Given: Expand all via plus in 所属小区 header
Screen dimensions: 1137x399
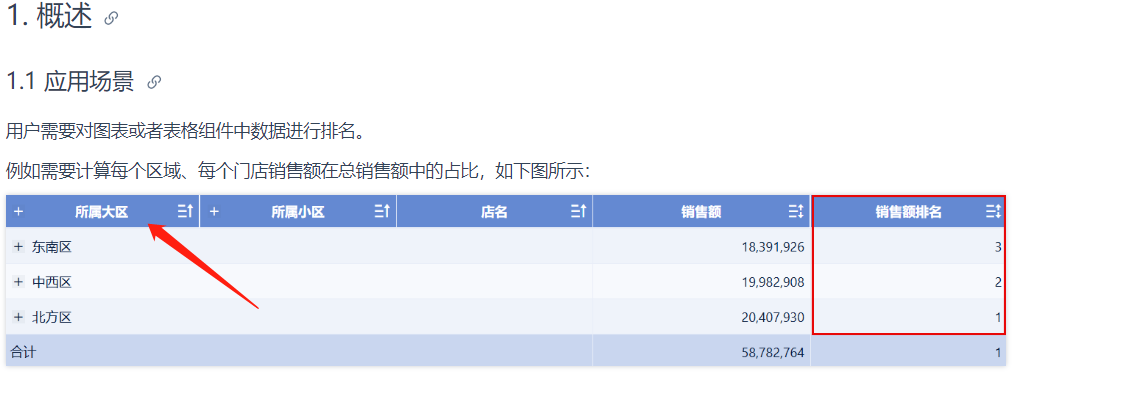Looking at the screenshot, I should point(214,212).
